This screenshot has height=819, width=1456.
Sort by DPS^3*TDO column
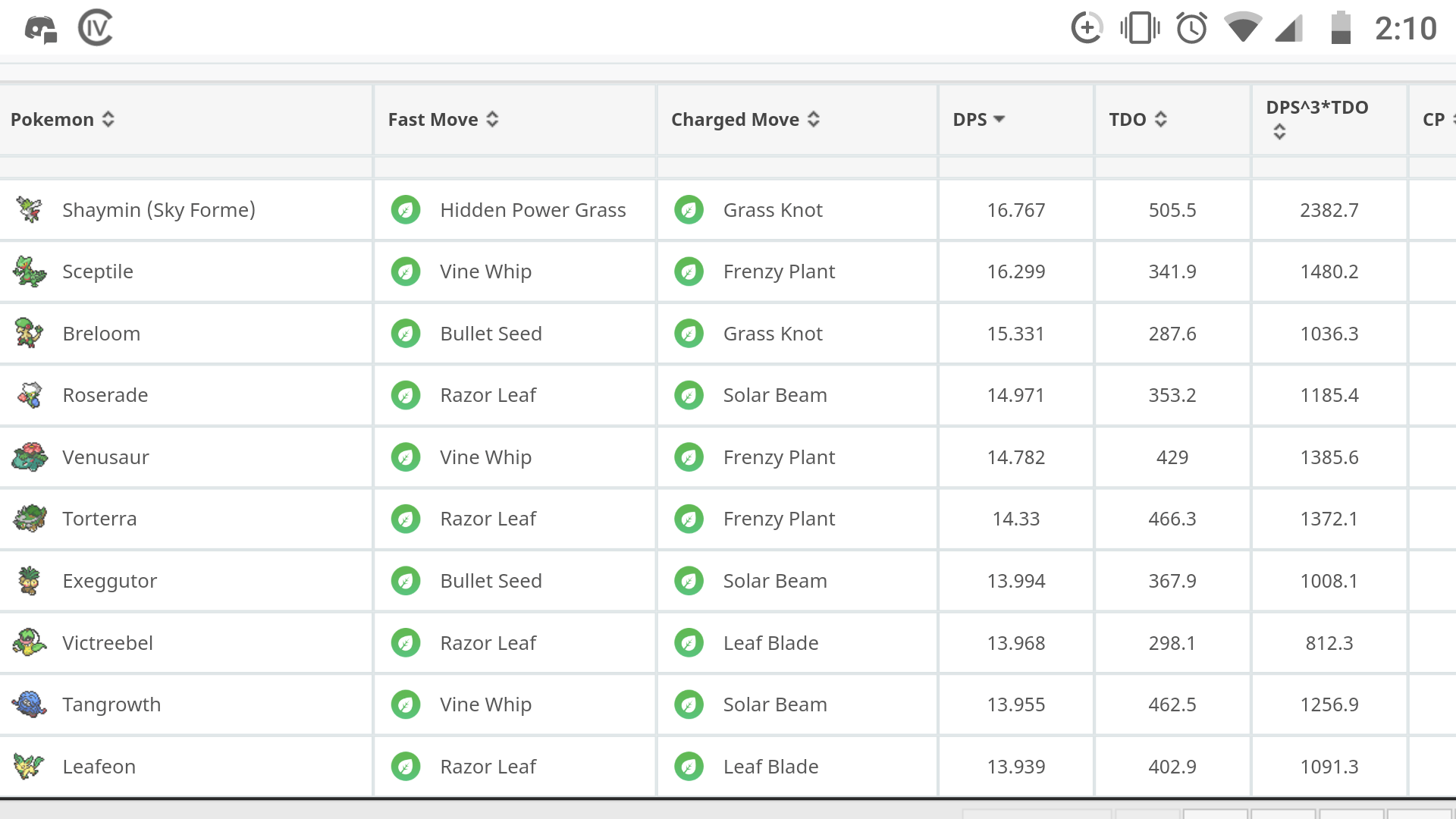(x=1317, y=119)
